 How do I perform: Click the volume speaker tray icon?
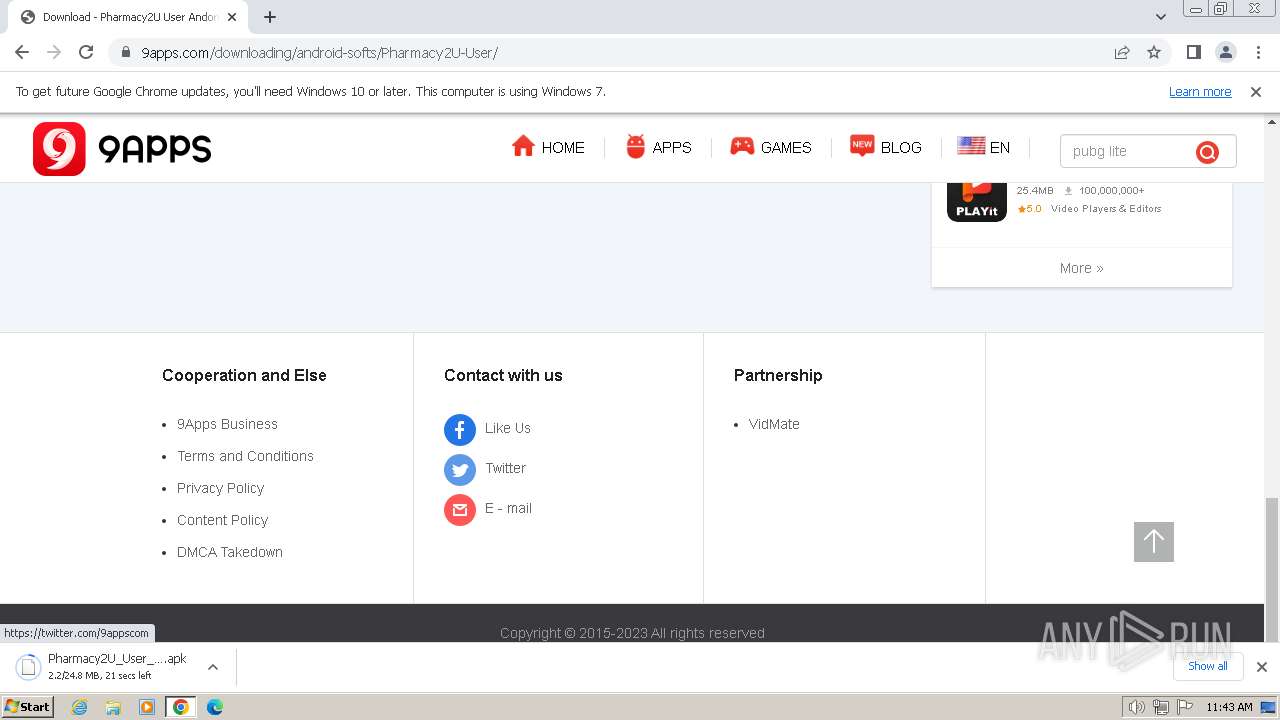click(1136, 707)
